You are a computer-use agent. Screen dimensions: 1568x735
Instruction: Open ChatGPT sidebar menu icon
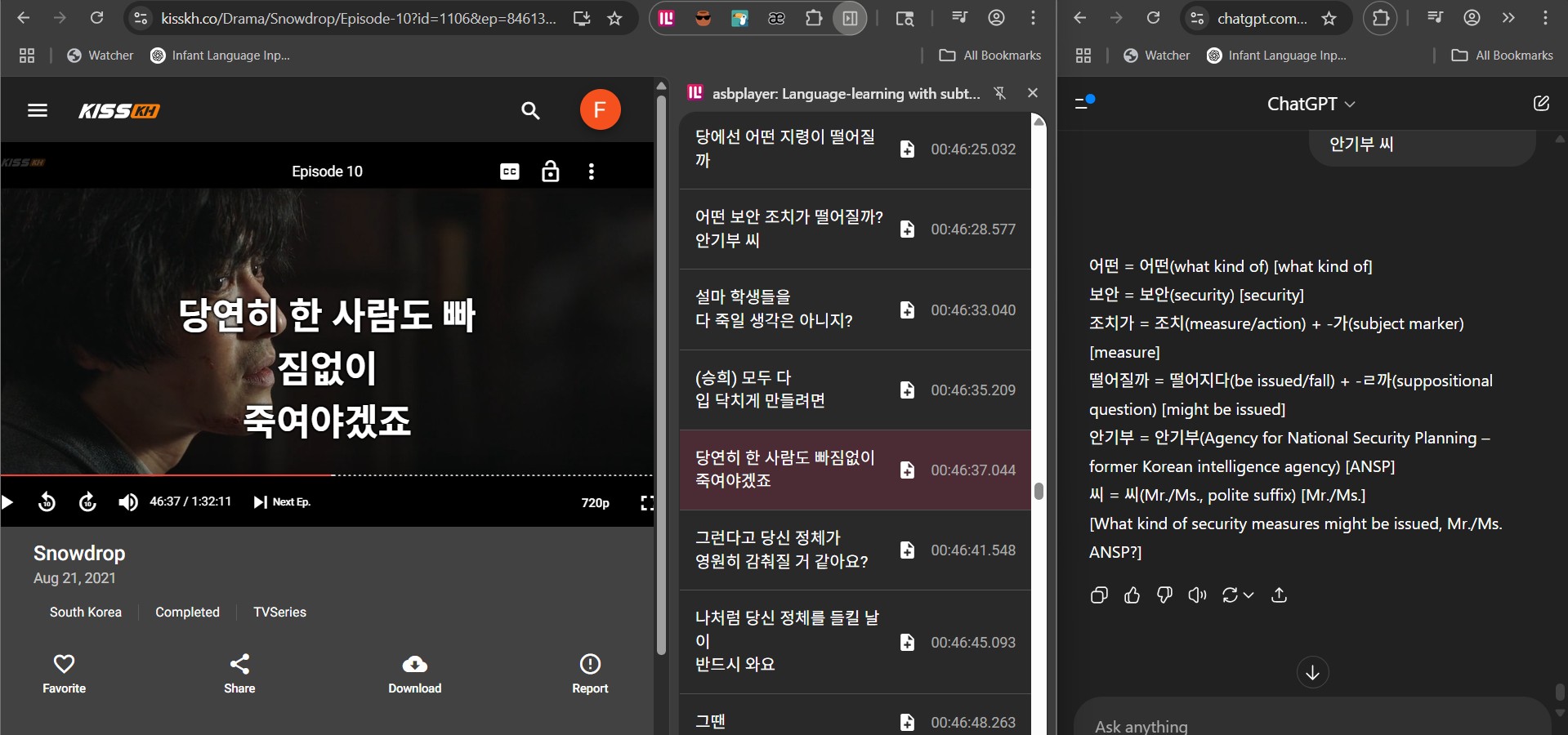[1083, 103]
